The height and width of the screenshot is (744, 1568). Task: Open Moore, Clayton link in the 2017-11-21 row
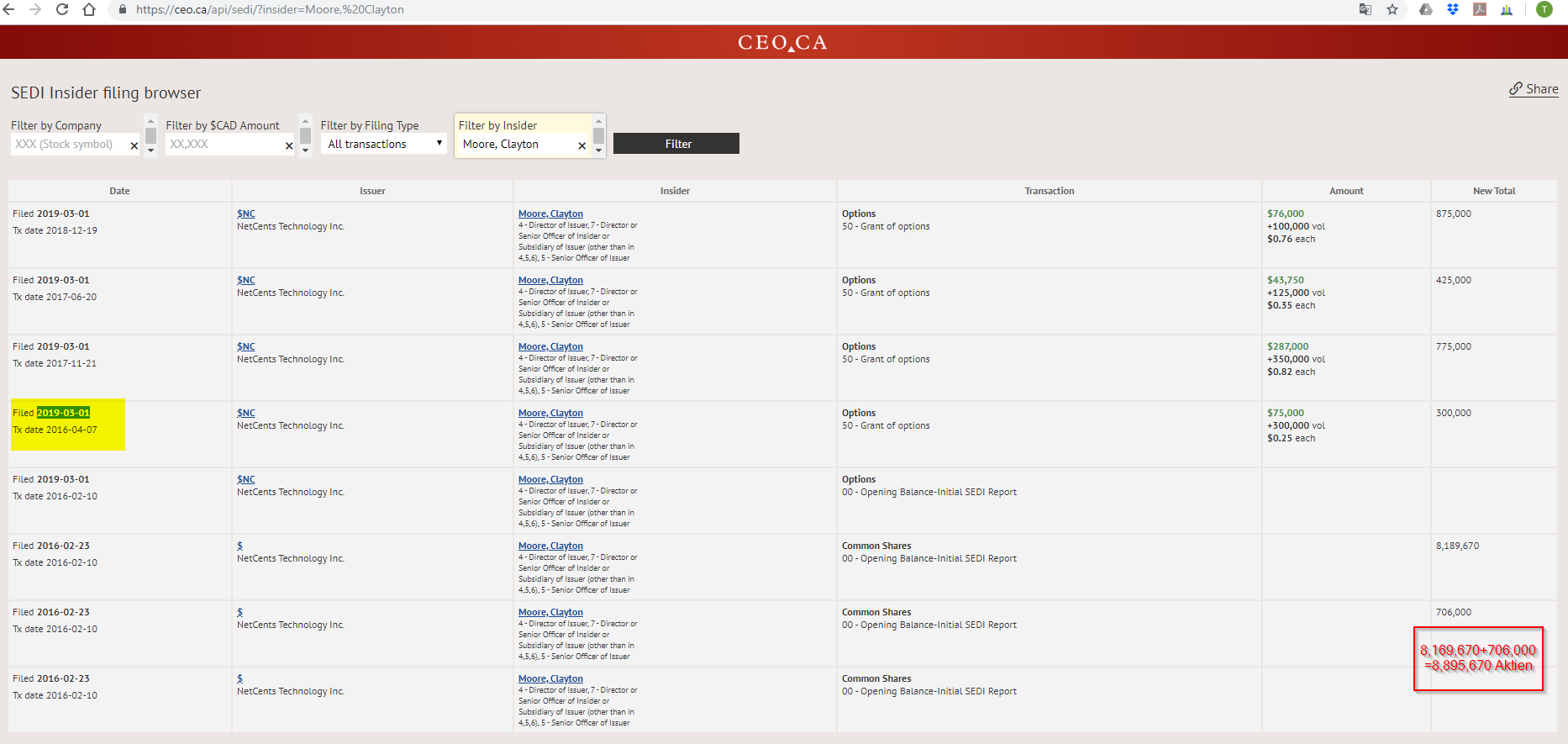(550, 346)
